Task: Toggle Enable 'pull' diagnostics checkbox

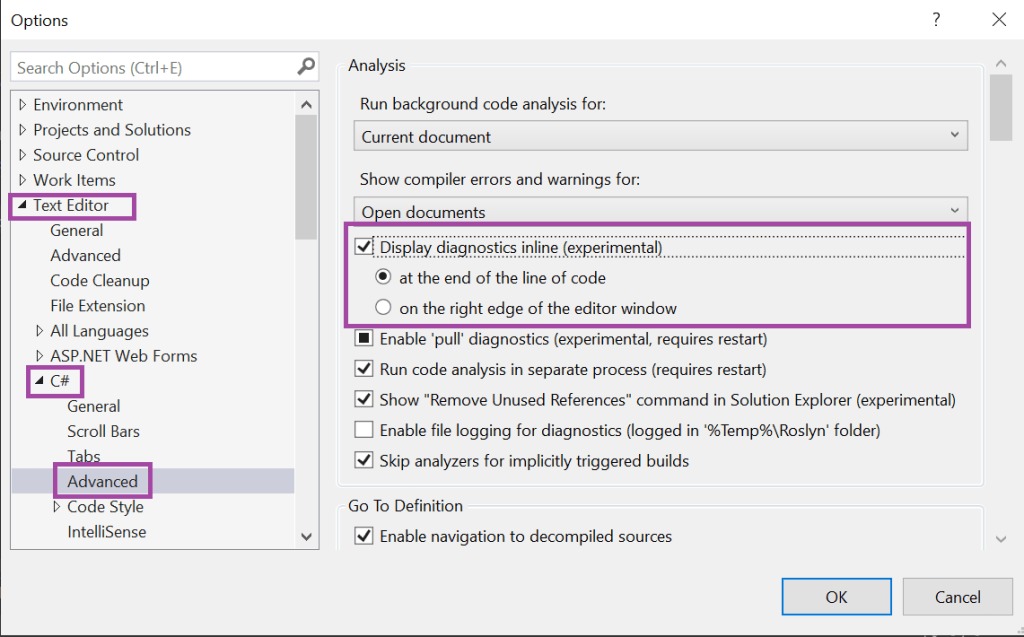Action: point(364,338)
